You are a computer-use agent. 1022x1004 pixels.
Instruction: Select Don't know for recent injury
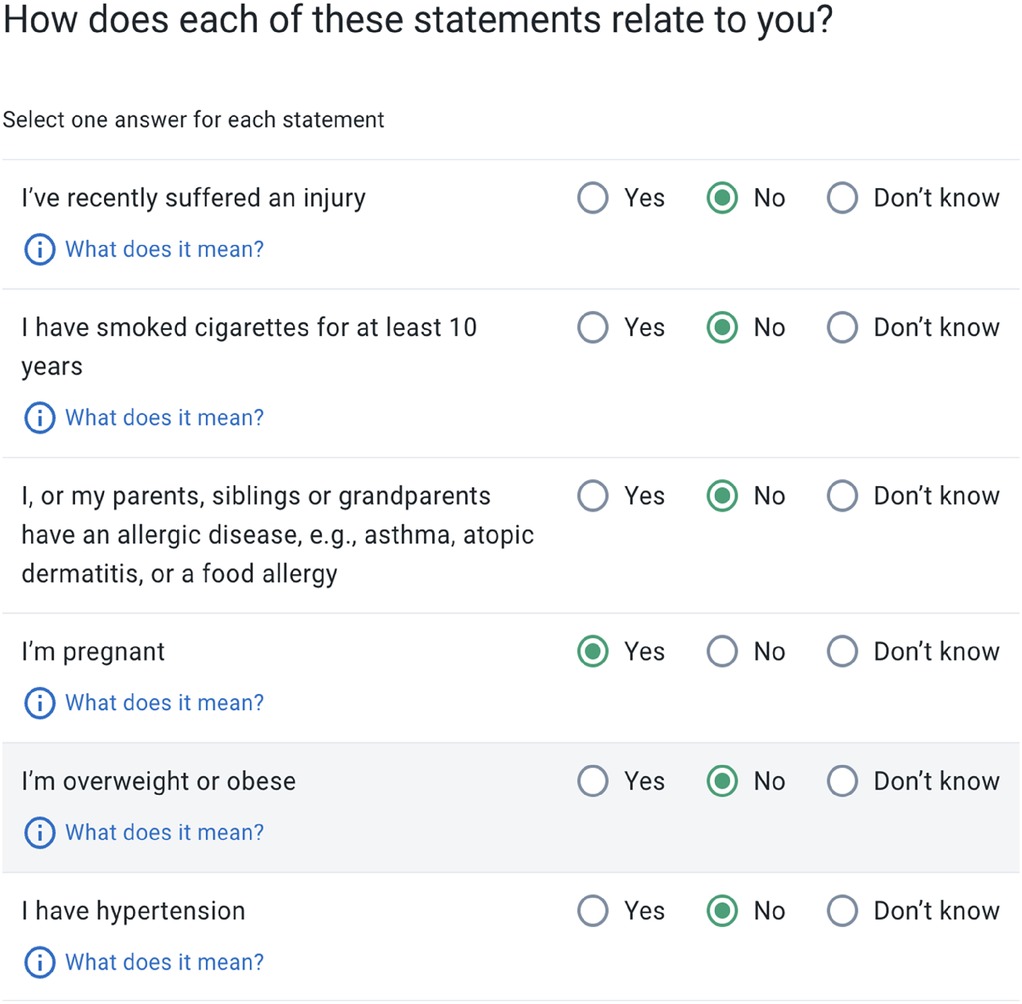click(842, 198)
